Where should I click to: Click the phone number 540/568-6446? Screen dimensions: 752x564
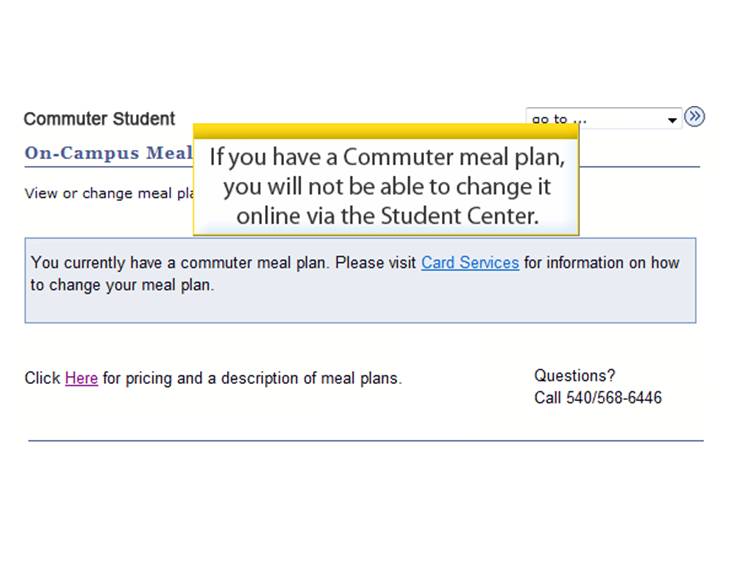click(x=614, y=398)
